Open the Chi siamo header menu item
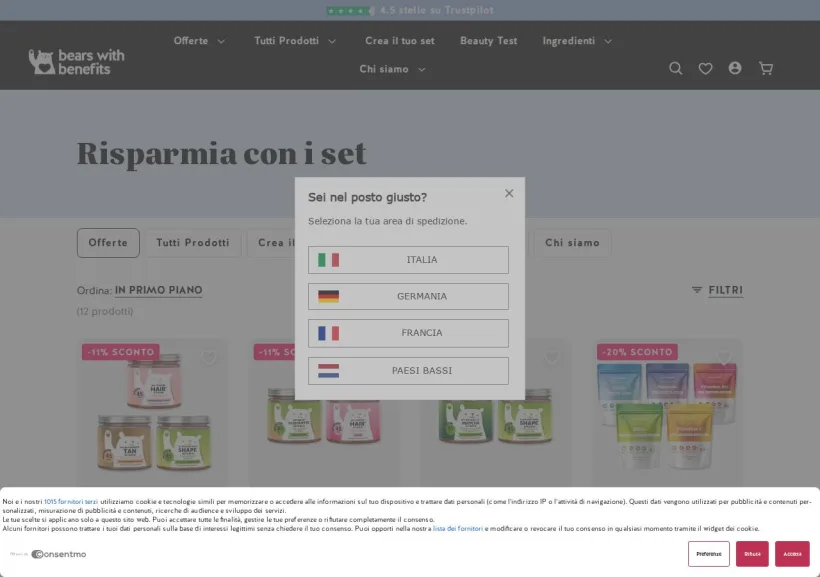This screenshot has width=820, height=577. pyautogui.click(x=384, y=69)
